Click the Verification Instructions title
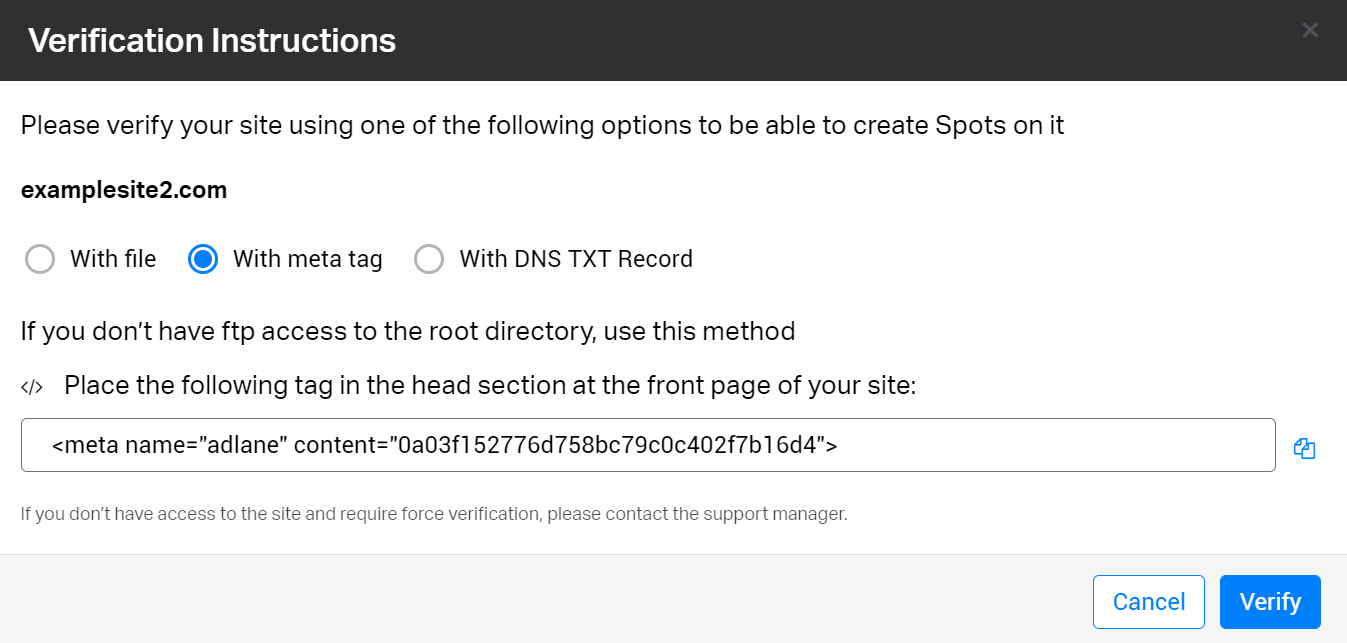 point(212,41)
